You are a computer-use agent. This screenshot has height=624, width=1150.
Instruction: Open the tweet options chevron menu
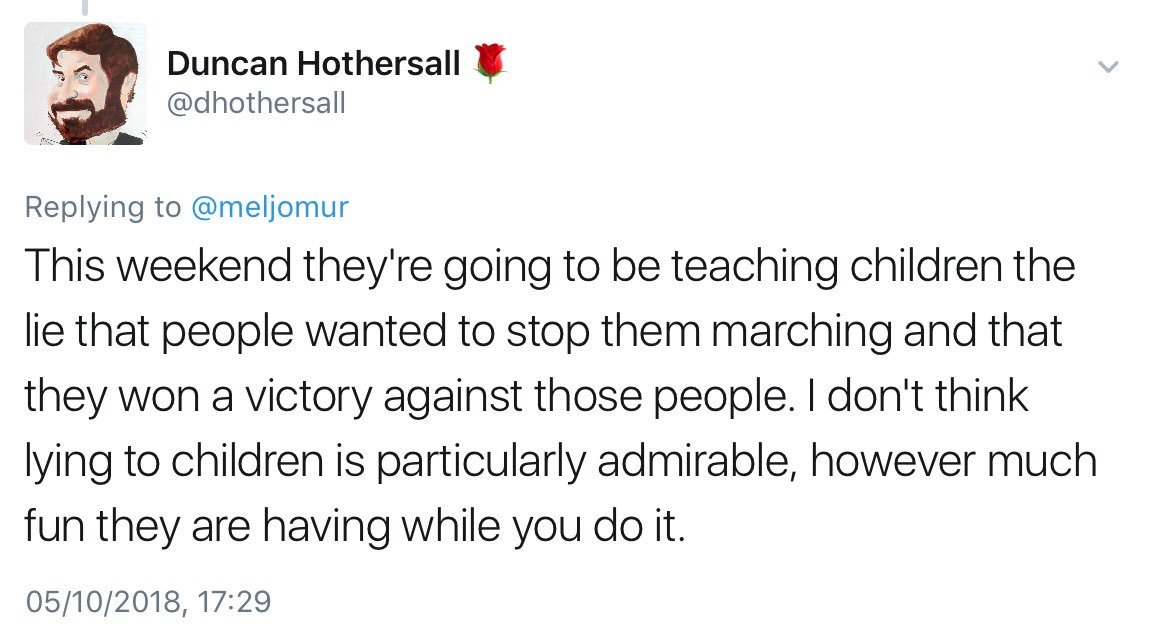(1107, 67)
